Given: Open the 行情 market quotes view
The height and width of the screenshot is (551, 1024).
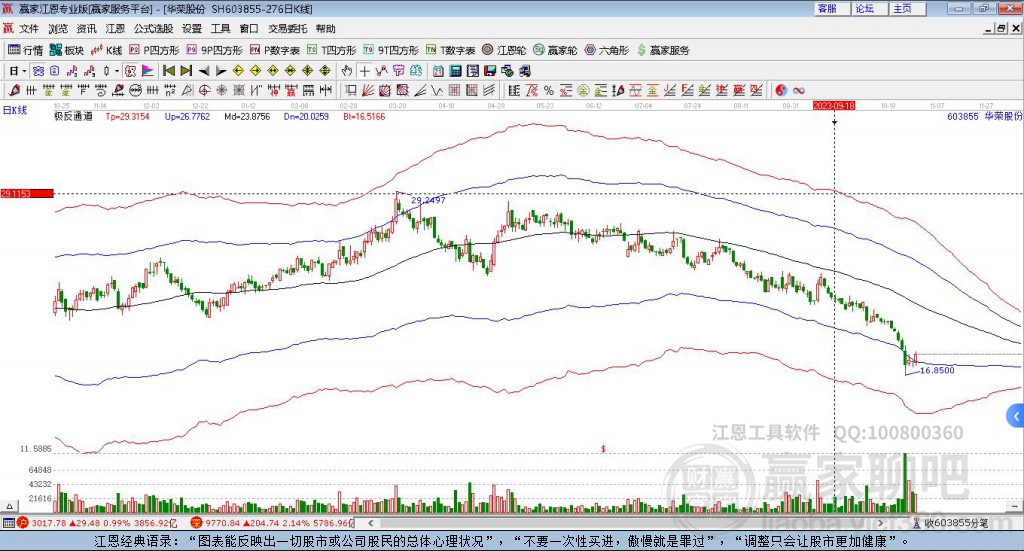Looking at the screenshot, I should click(x=25, y=50).
